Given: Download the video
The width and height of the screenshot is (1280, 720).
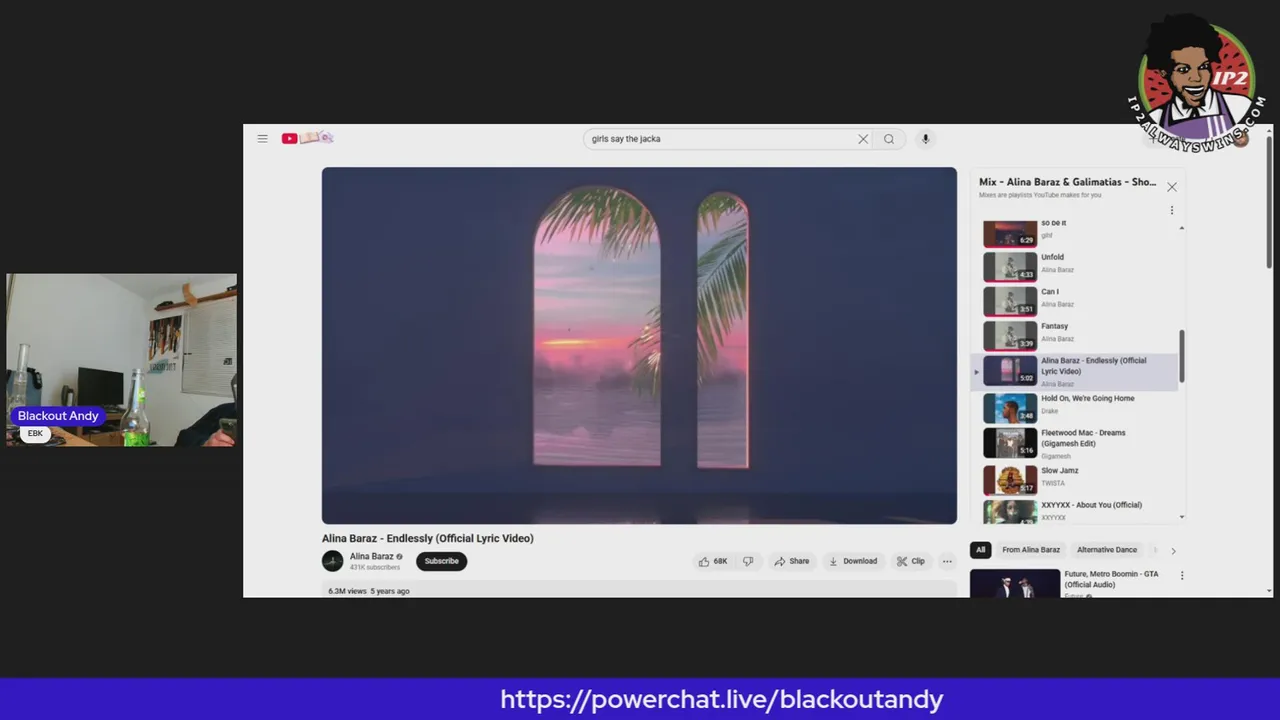Looking at the screenshot, I should pos(853,561).
